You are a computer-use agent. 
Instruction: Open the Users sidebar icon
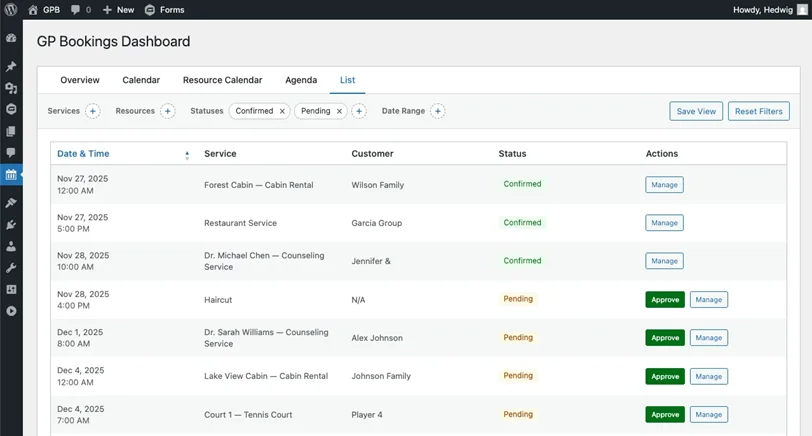[11, 246]
